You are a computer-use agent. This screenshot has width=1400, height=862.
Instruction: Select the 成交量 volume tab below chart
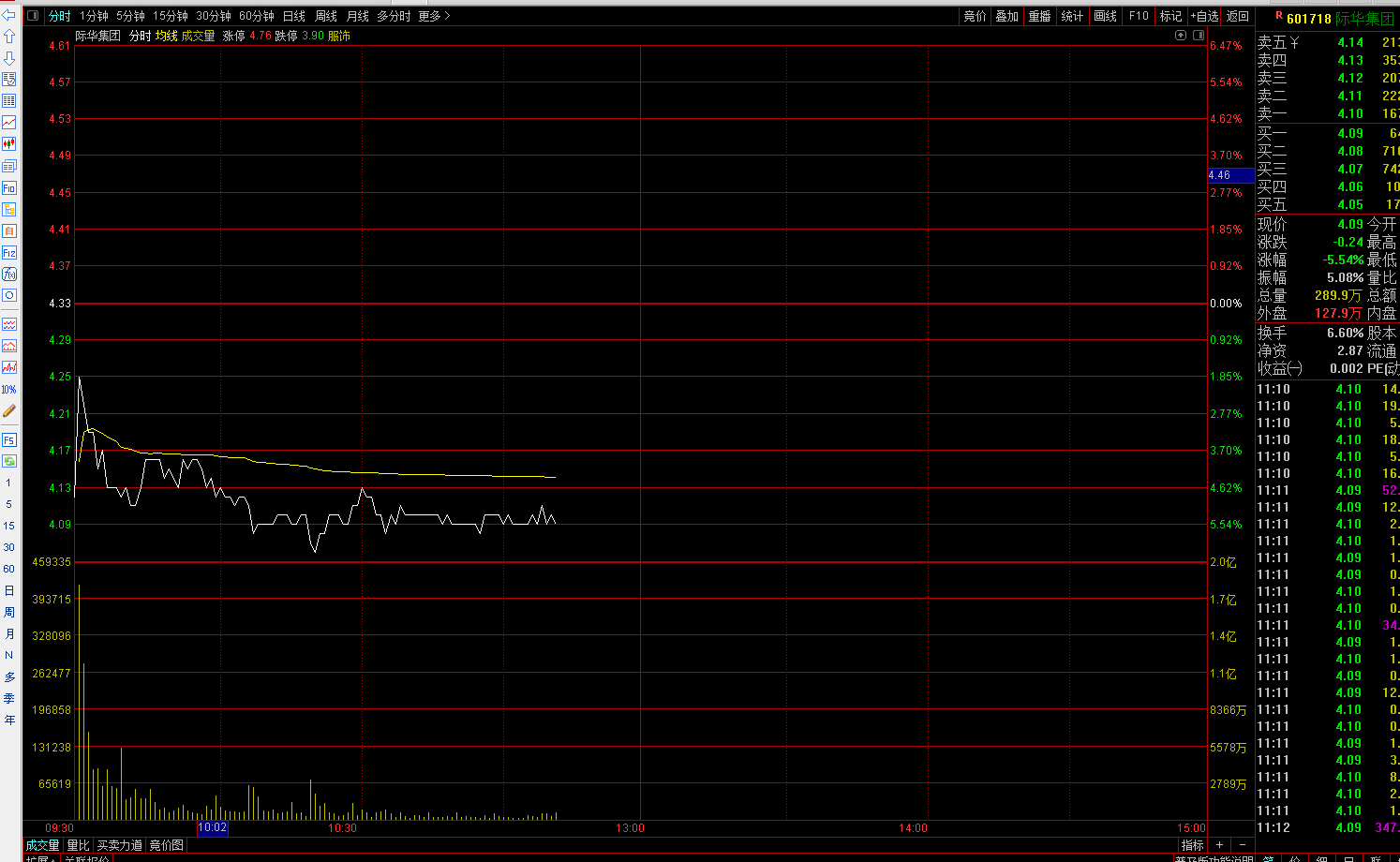pos(43,845)
